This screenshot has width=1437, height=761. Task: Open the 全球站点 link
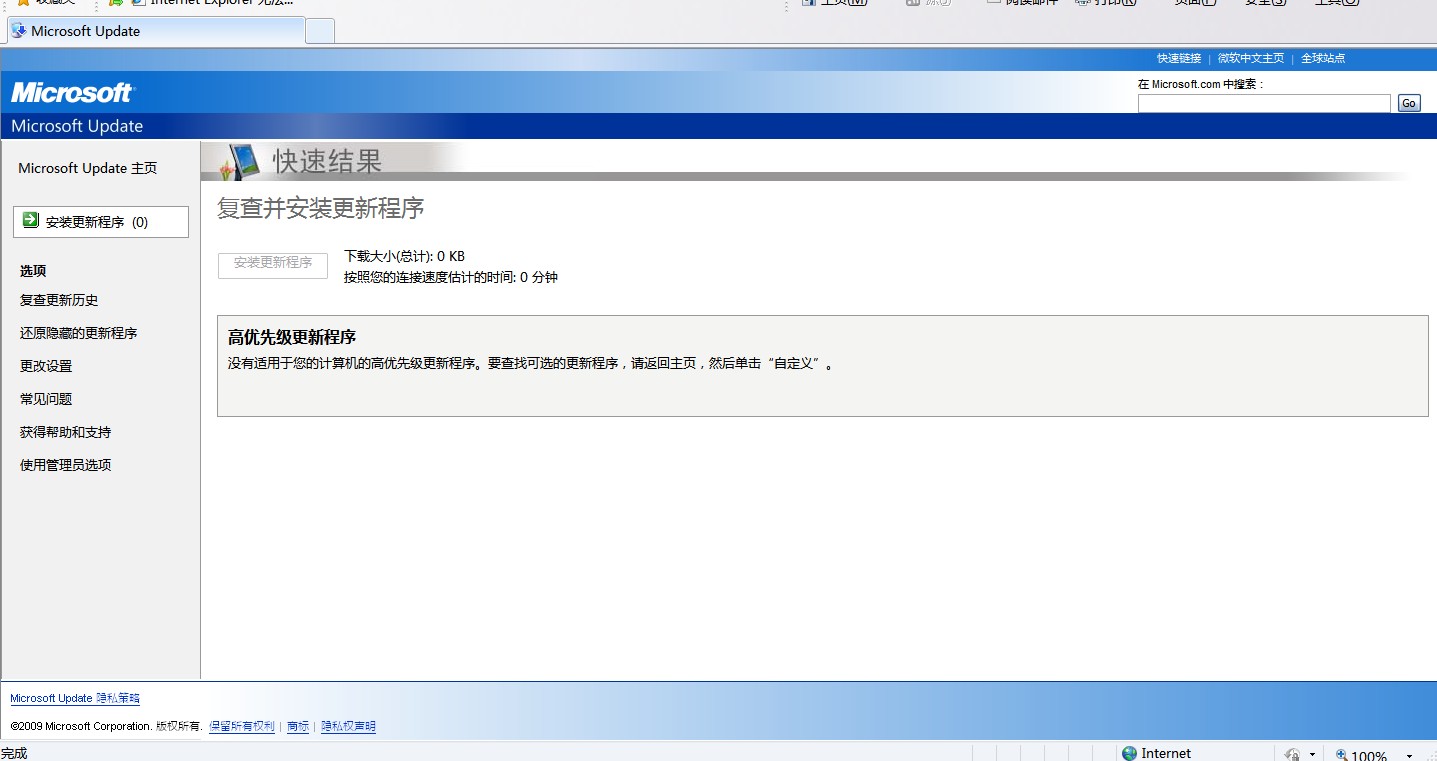[x=1323, y=58]
